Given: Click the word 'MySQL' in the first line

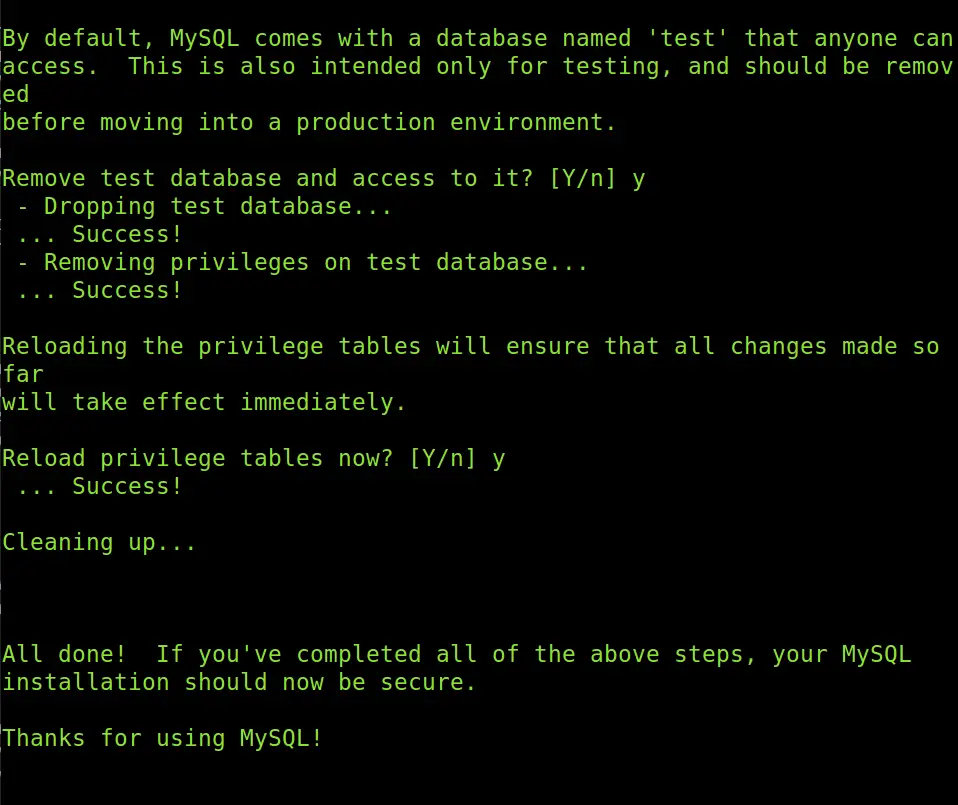Looking at the screenshot, I should click(205, 38).
